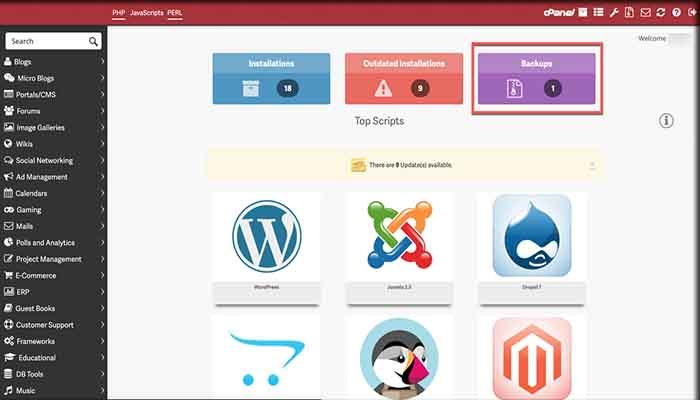
Task: Click the zip file icon in Backups card
Action: pos(514,88)
